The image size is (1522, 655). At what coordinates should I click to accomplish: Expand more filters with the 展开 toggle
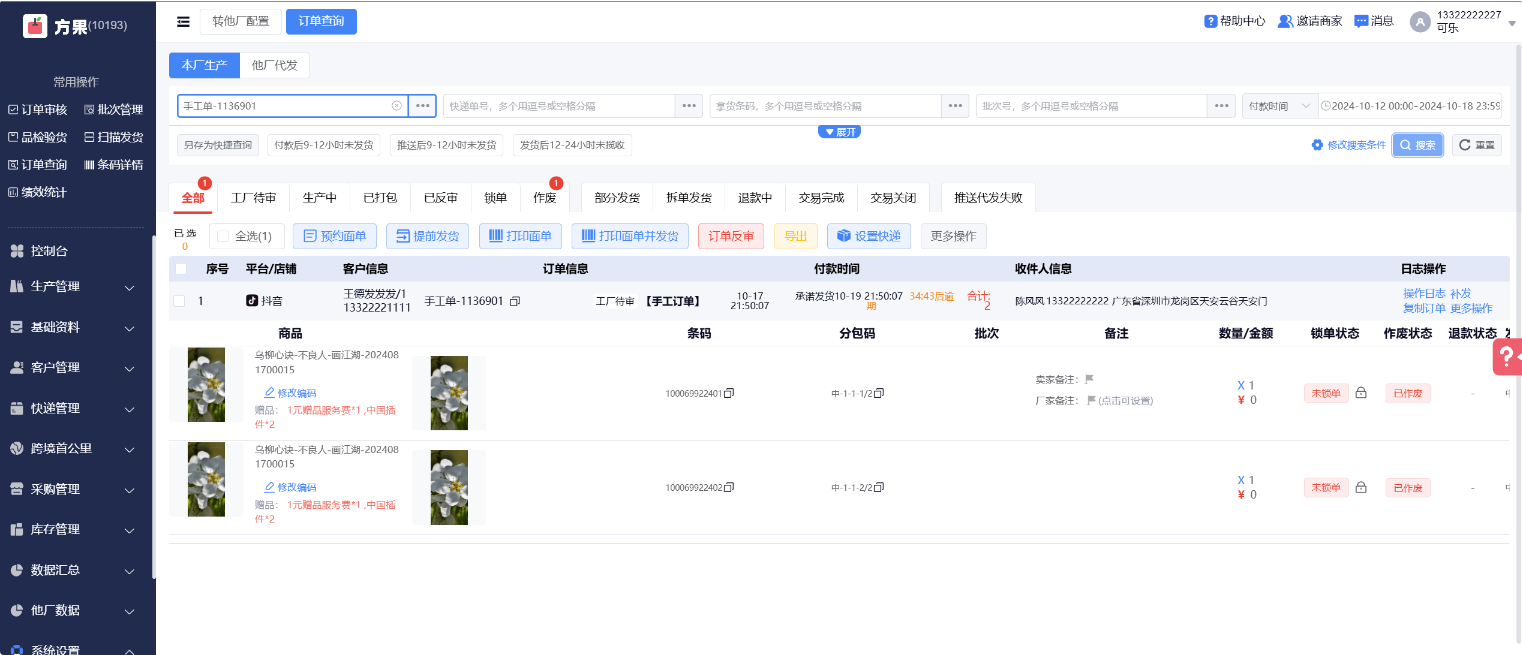[x=839, y=132]
